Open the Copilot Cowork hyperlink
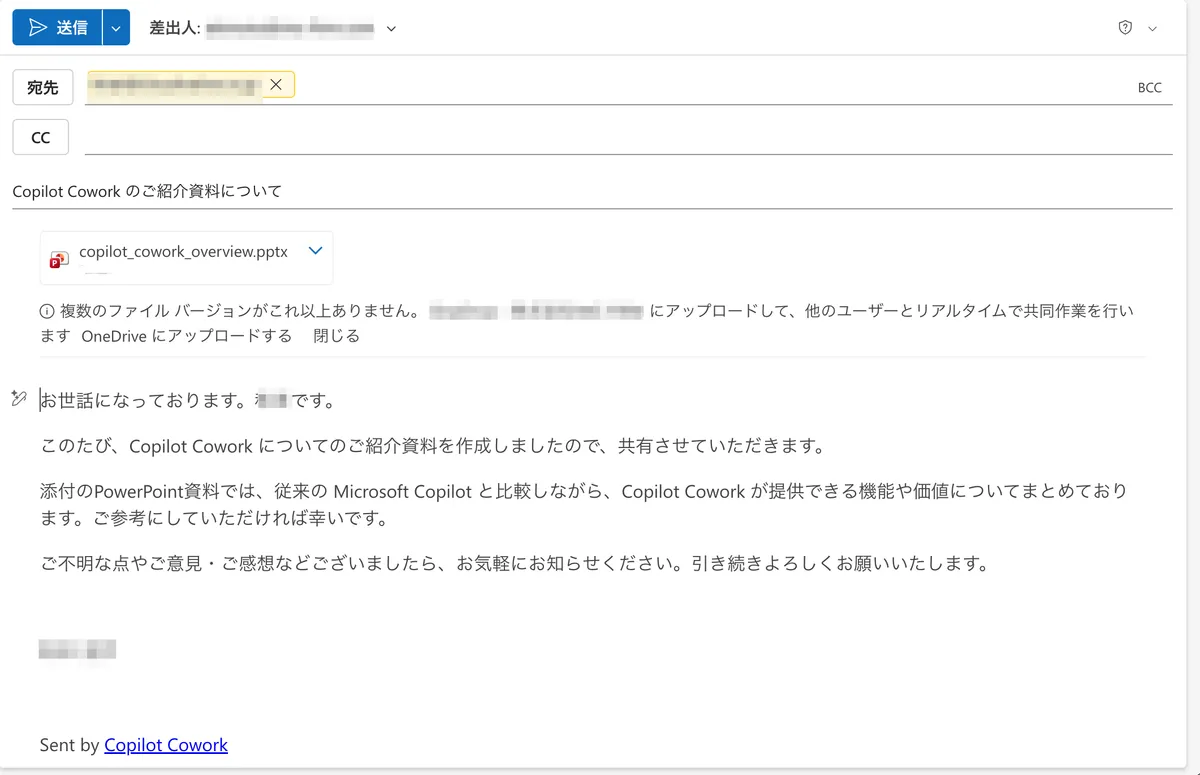 166,745
